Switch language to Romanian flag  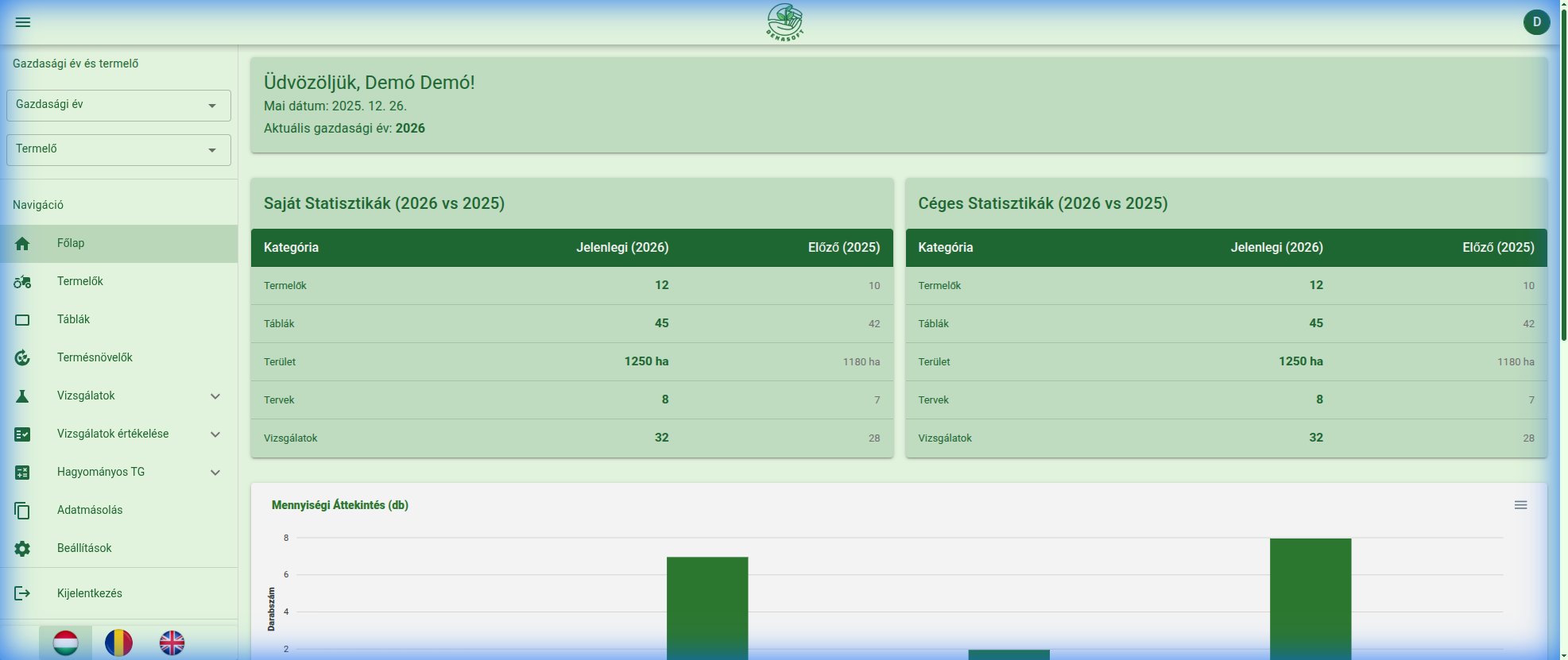pos(118,643)
